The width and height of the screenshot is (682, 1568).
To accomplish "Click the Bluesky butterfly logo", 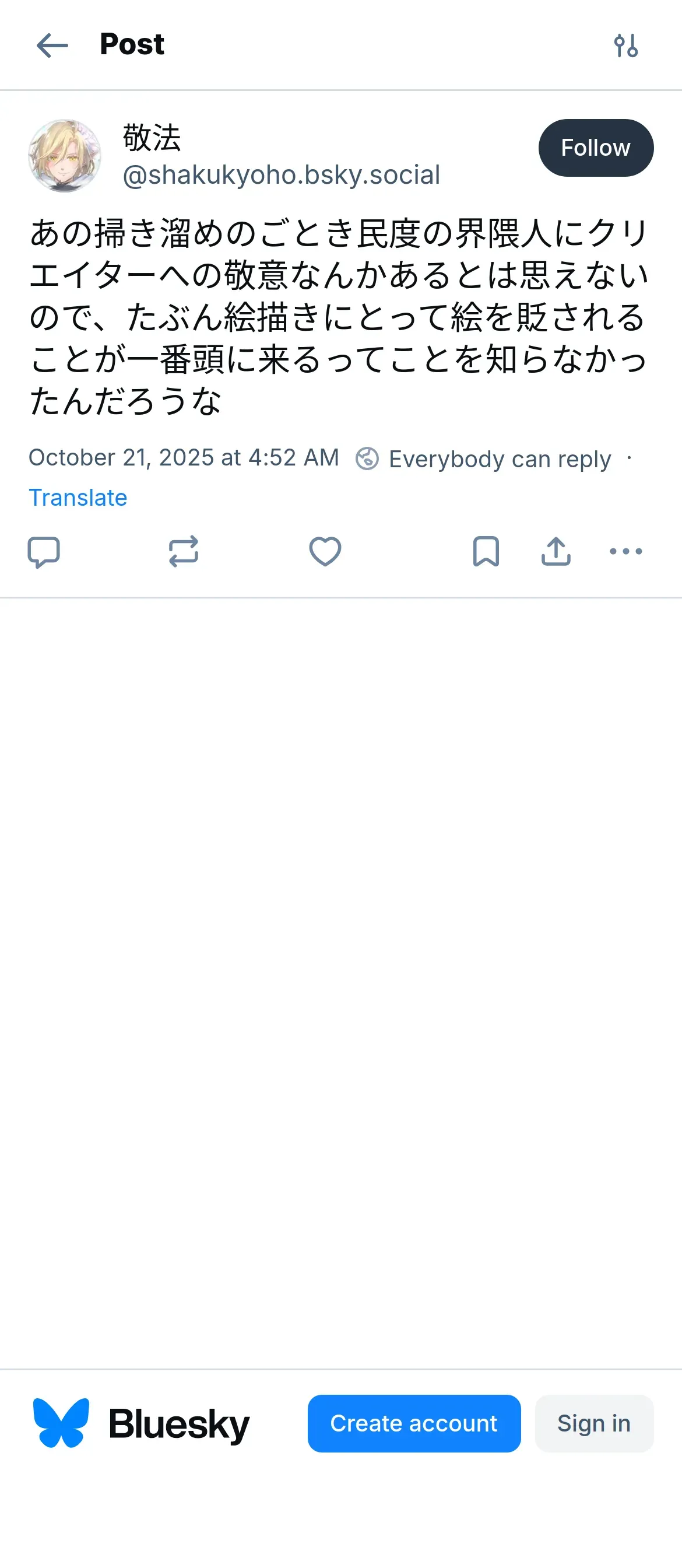I will (61, 1423).
